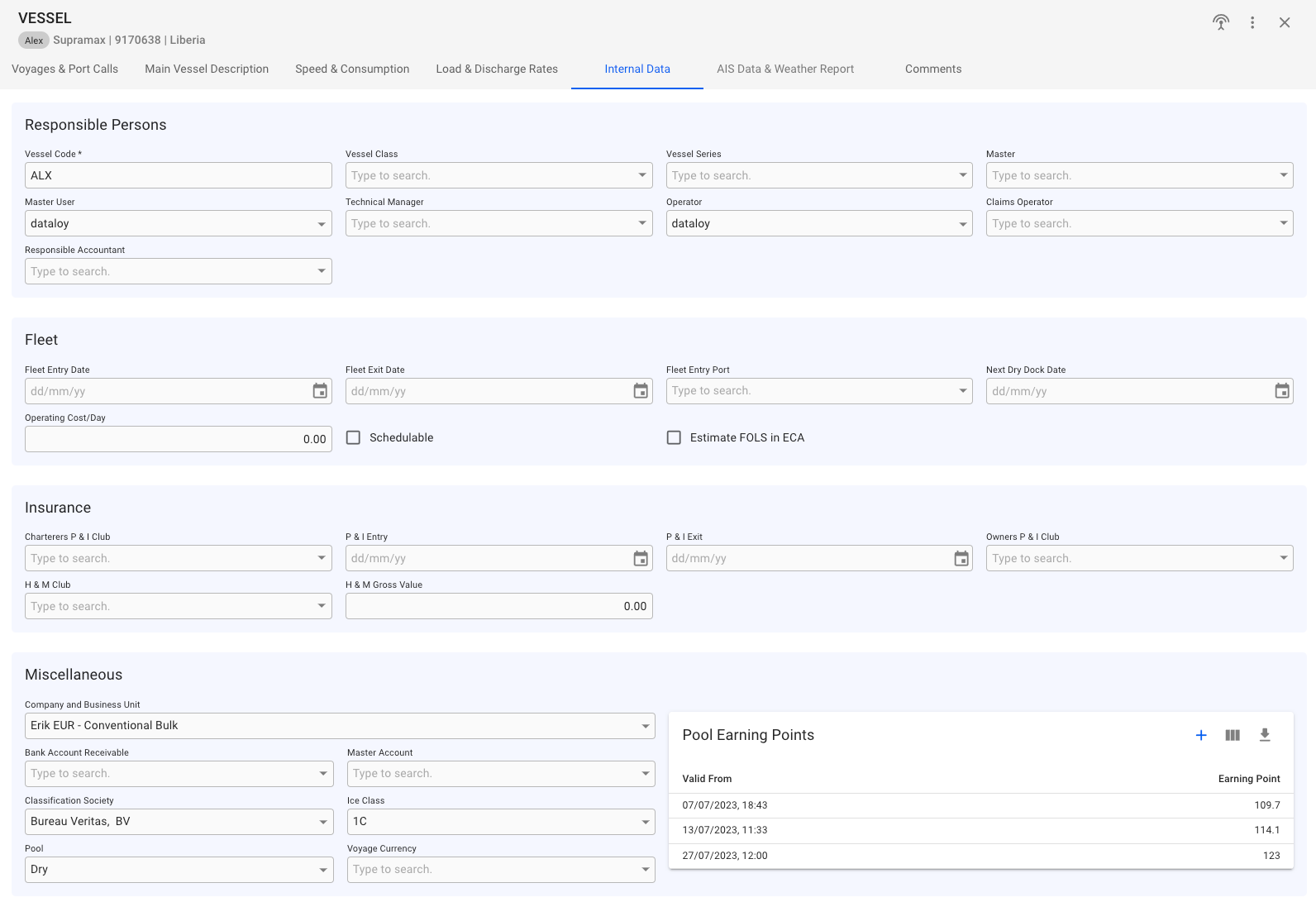Viewport: 1316px width, 902px height.
Task: Click the Vessel Code input field
Action: tap(178, 175)
